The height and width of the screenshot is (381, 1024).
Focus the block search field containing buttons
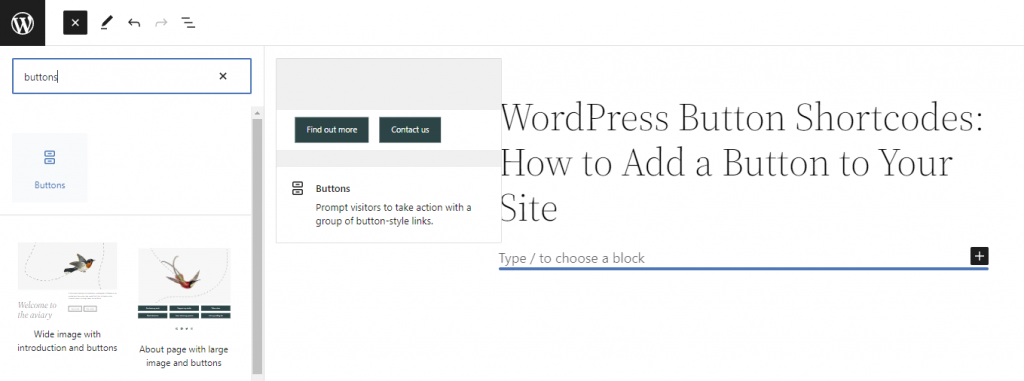coord(131,76)
